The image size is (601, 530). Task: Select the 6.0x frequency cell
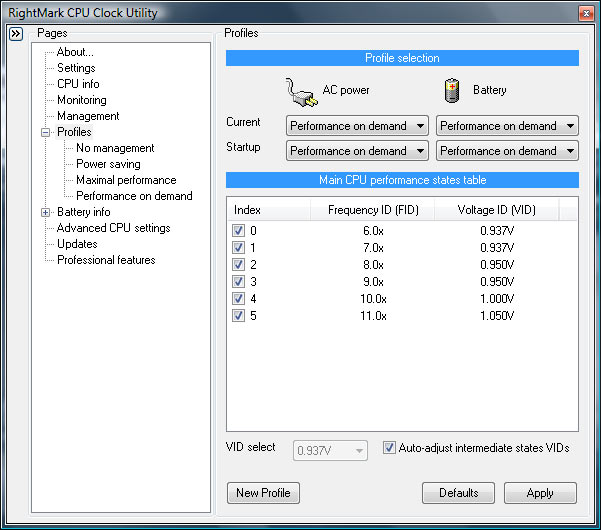coord(373,231)
